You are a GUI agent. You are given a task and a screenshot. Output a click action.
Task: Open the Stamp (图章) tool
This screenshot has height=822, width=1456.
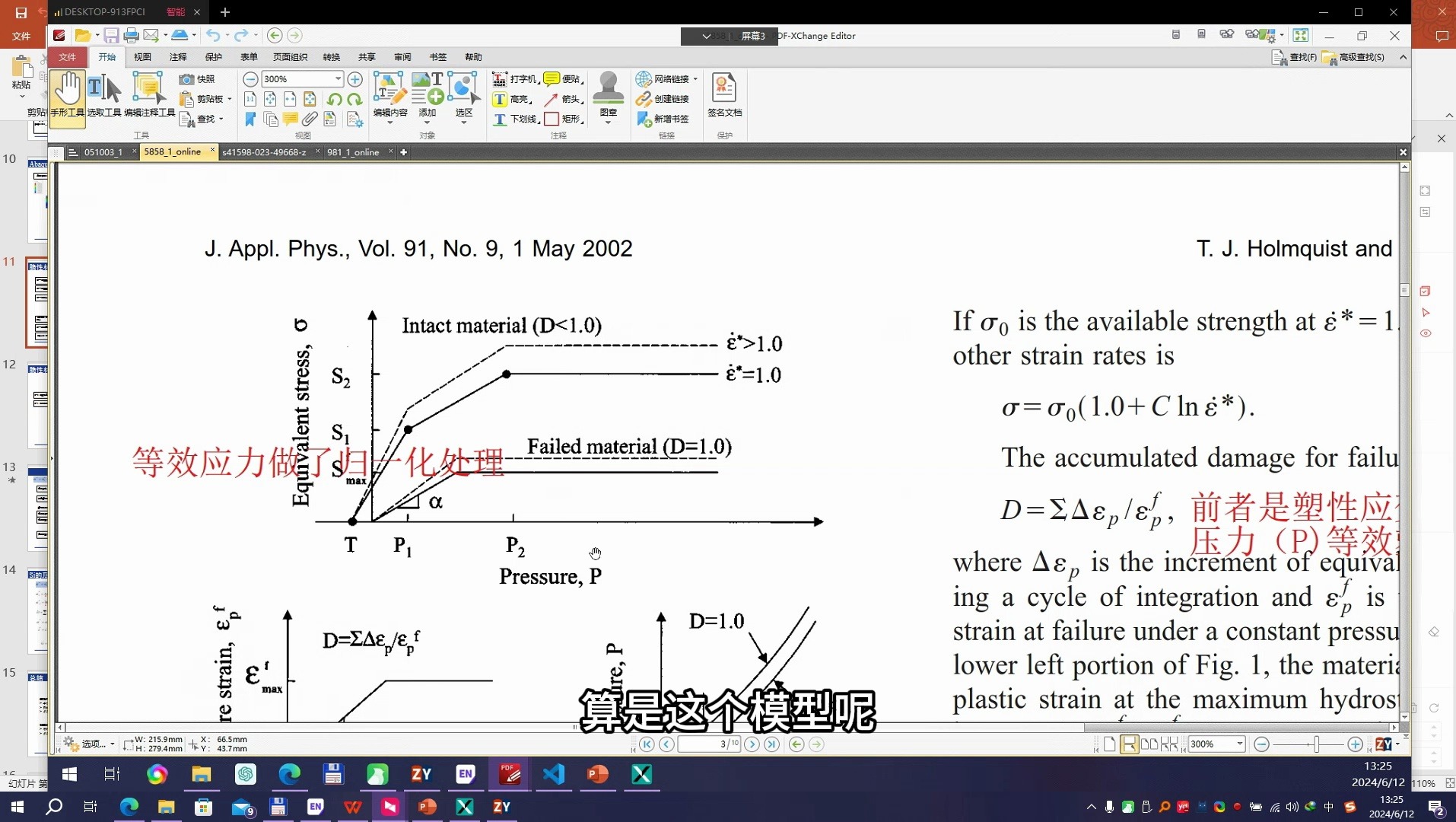pos(608,97)
